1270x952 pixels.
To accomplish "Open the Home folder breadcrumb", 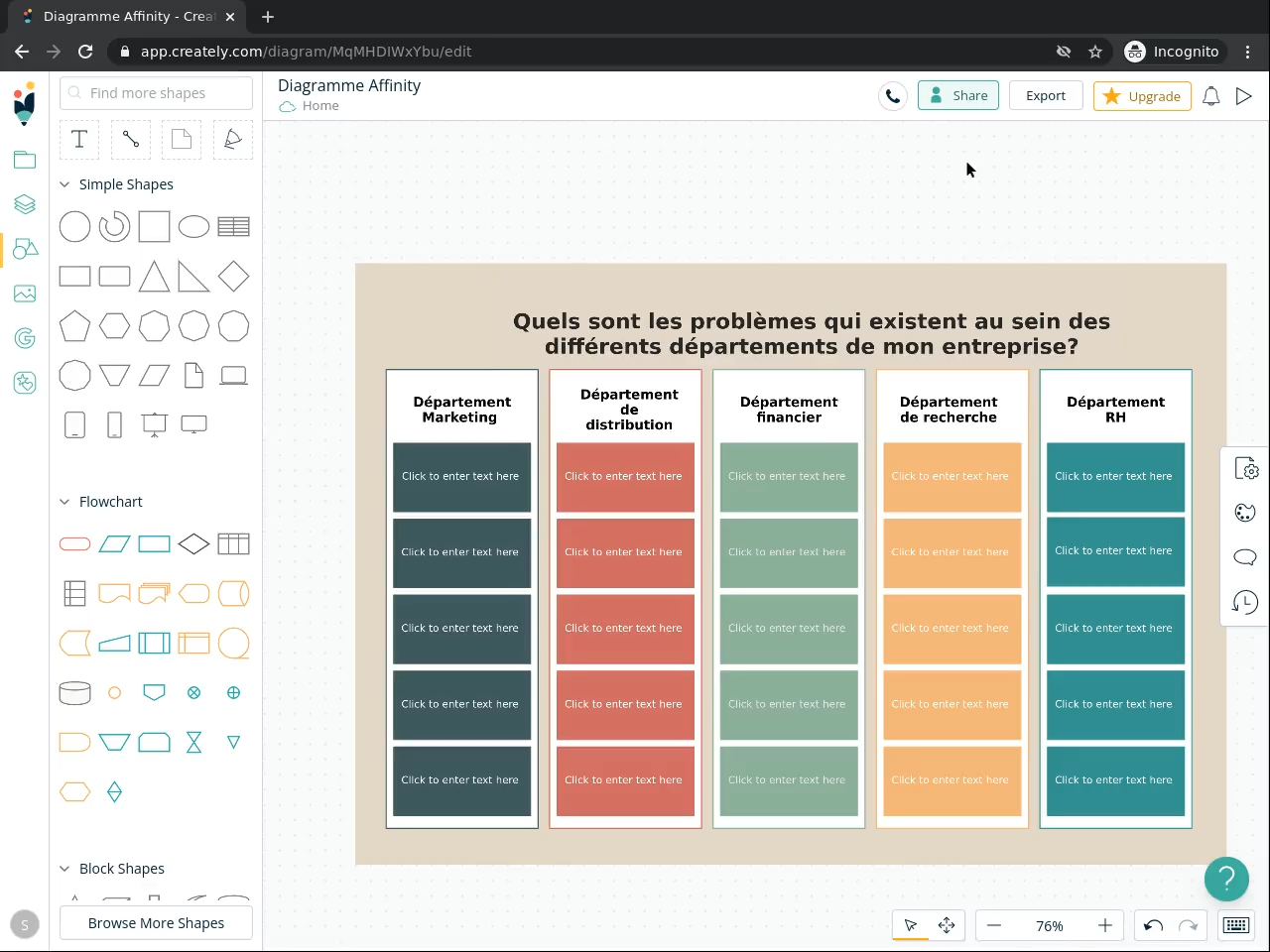I will (x=320, y=106).
